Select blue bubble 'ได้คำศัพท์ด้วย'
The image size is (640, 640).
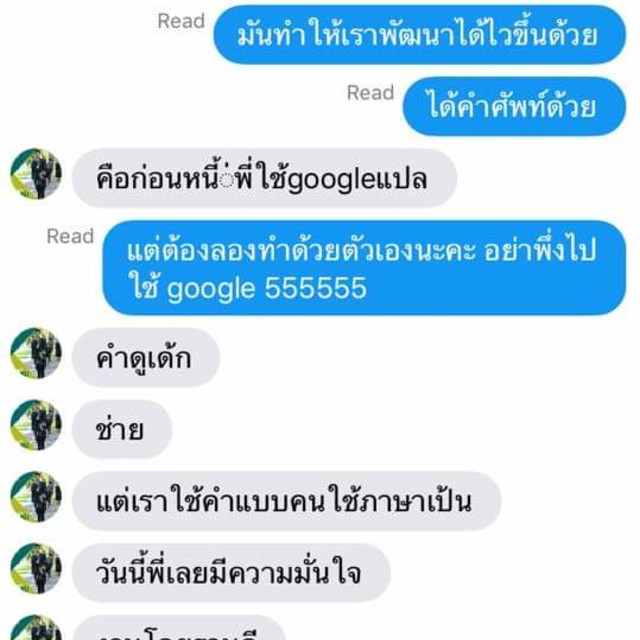click(x=514, y=107)
